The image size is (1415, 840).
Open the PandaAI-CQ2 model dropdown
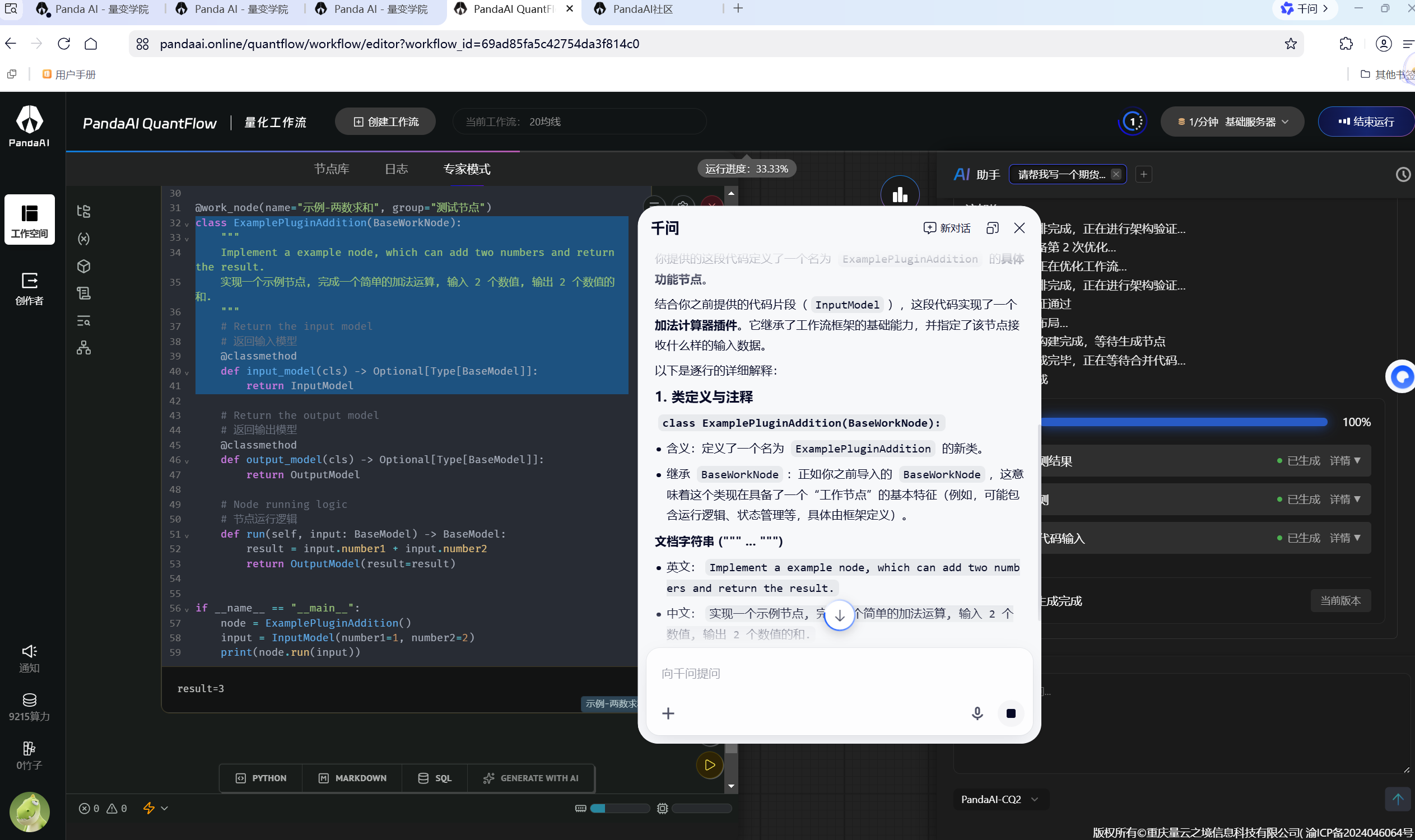(x=1000, y=799)
